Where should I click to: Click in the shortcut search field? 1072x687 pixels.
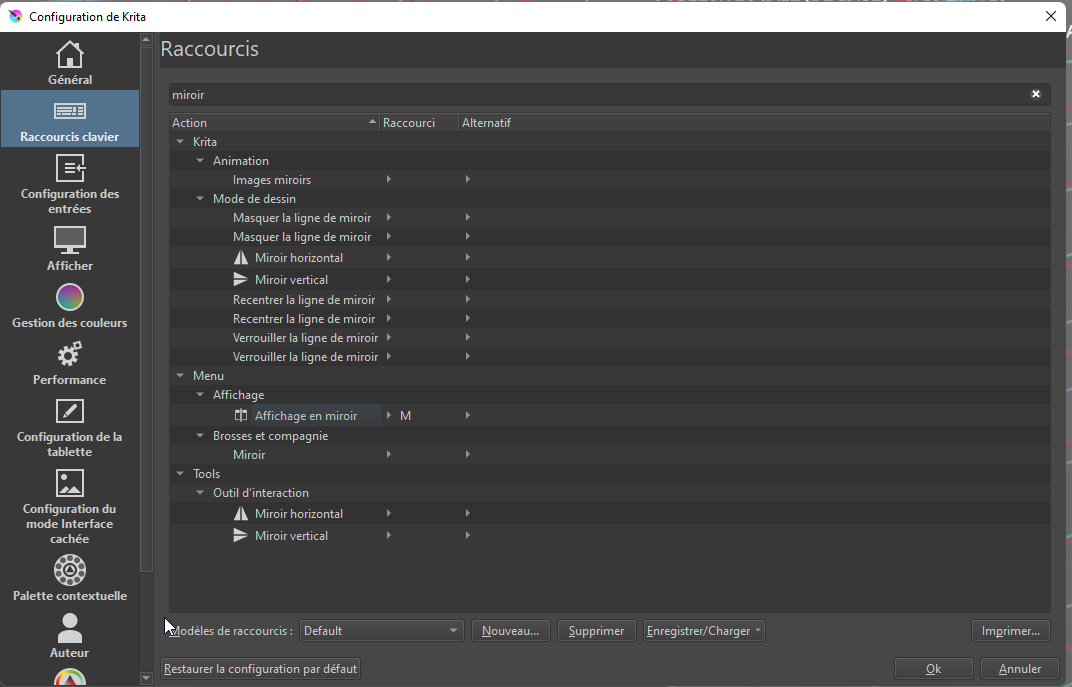click(600, 94)
